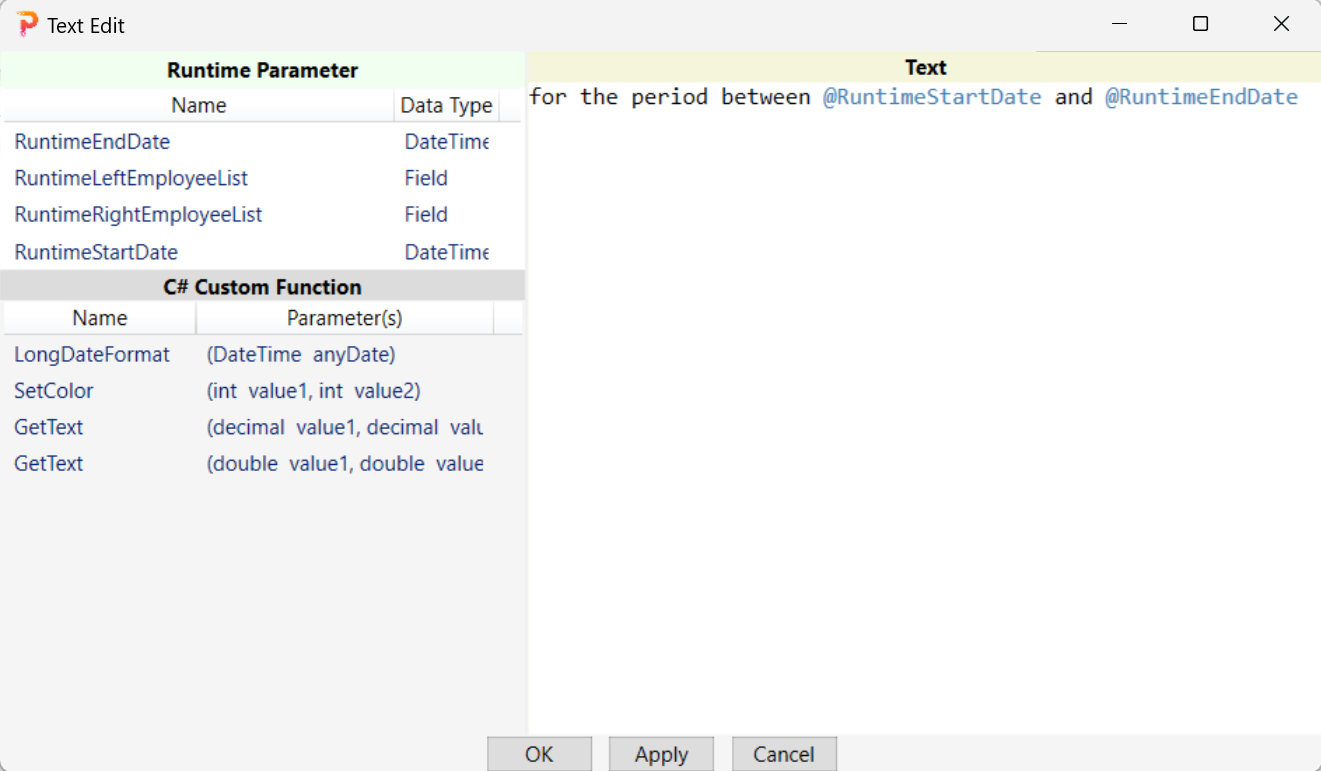The width and height of the screenshot is (1321, 771).
Task: Click the word 'period' in the text area
Action: [670, 97]
